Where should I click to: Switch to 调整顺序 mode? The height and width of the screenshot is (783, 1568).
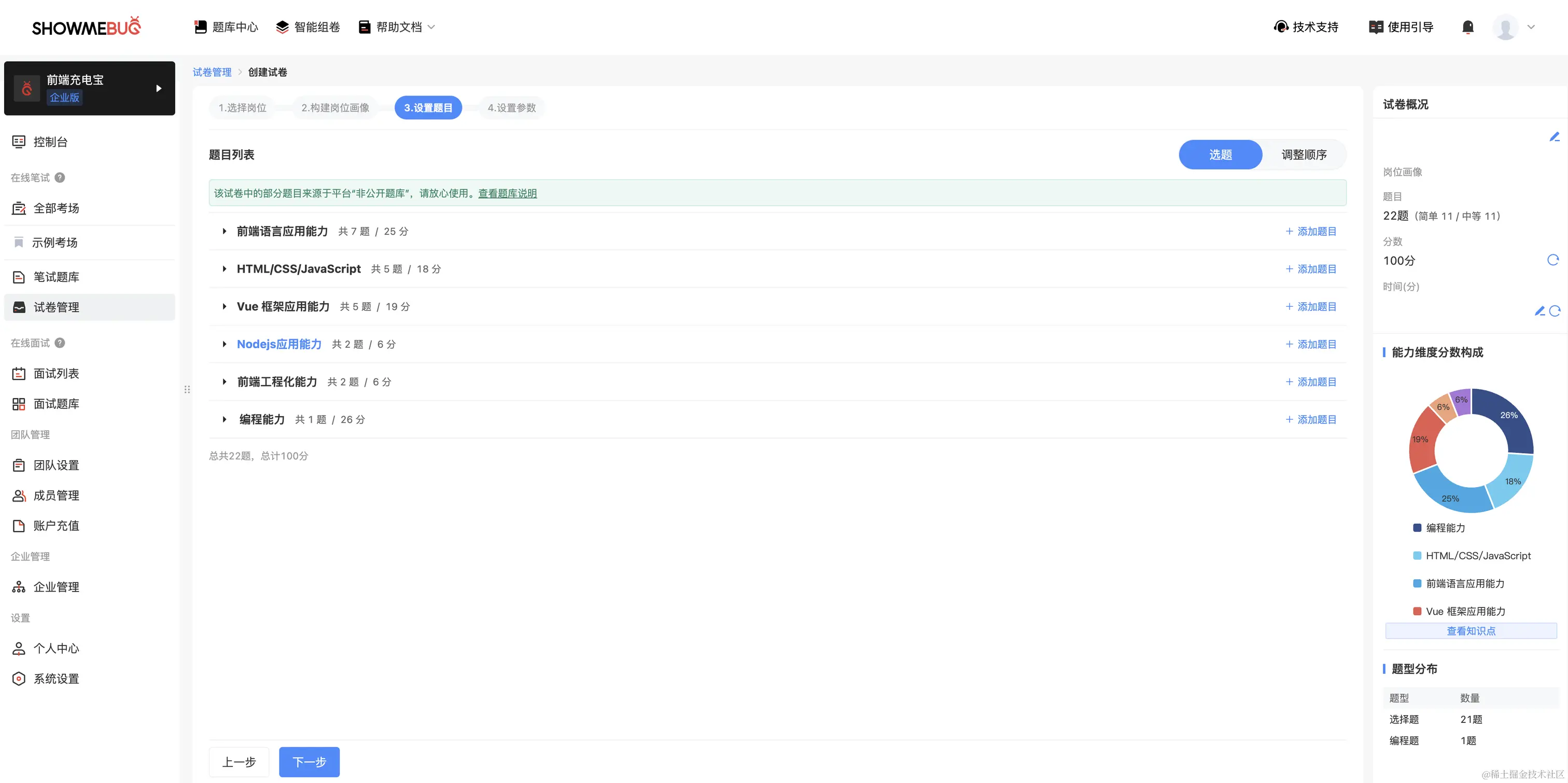pyautogui.click(x=1304, y=154)
